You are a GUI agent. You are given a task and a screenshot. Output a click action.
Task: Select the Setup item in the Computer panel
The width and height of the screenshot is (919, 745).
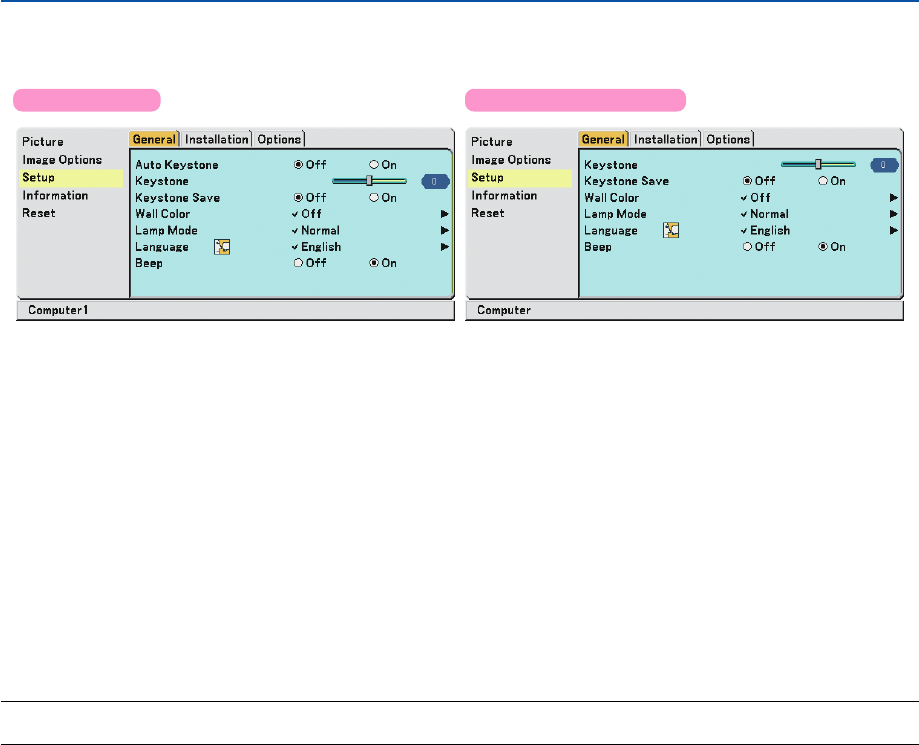pos(520,178)
